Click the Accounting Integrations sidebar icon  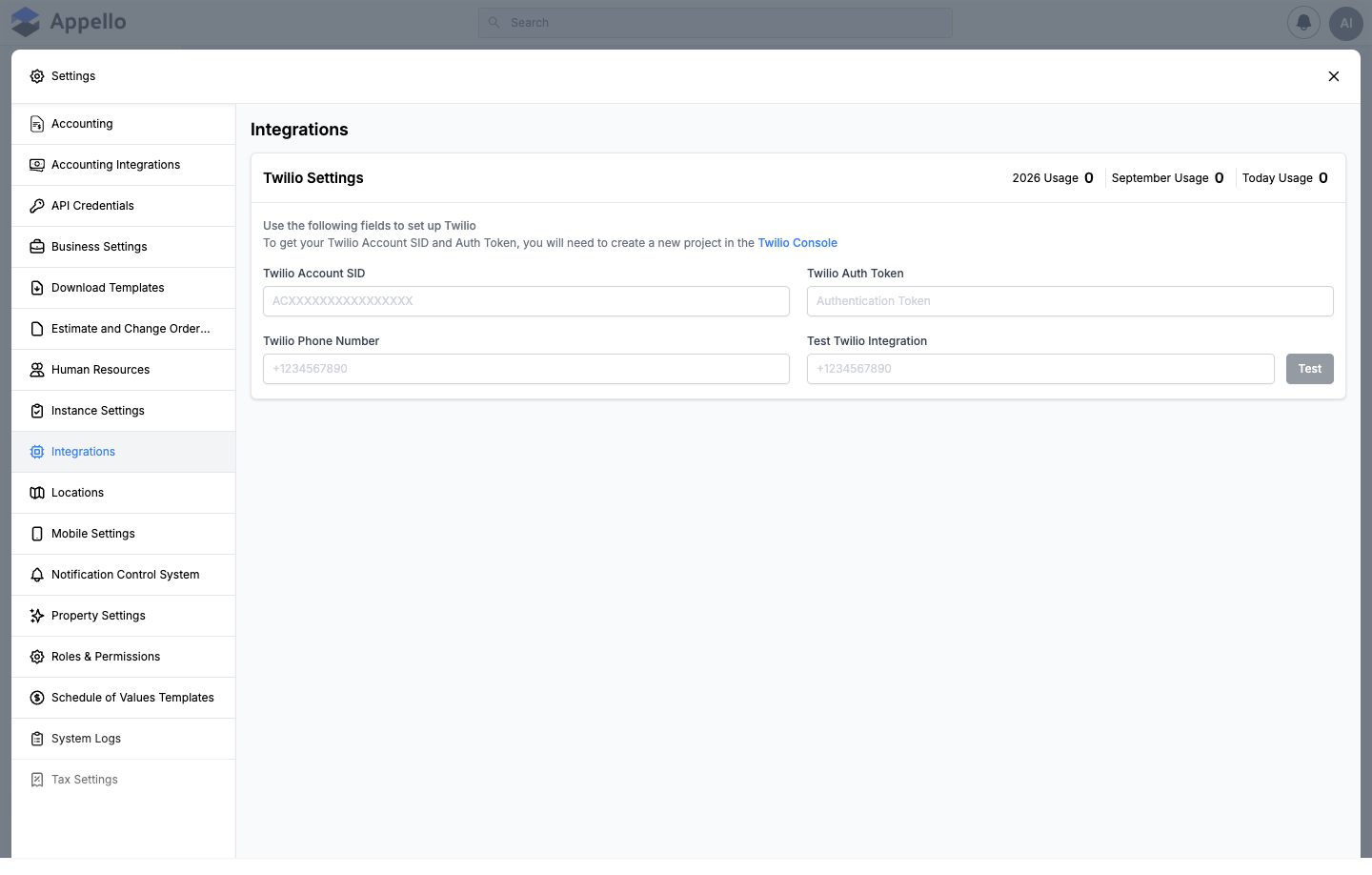click(x=37, y=165)
